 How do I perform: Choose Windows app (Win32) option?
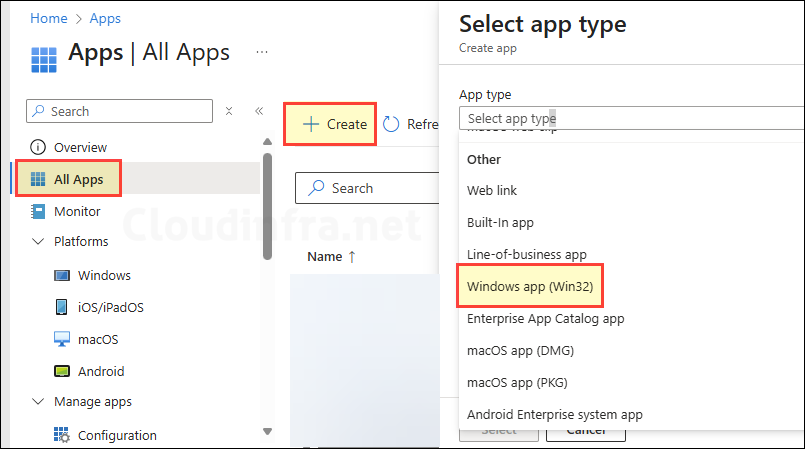(536, 286)
